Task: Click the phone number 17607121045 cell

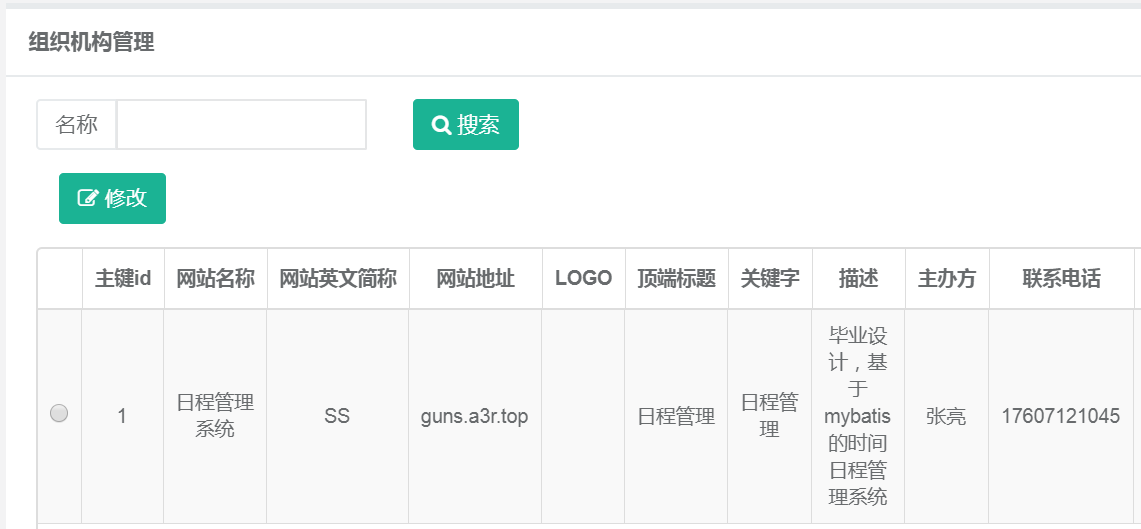Action: click(x=1060, y=416)
